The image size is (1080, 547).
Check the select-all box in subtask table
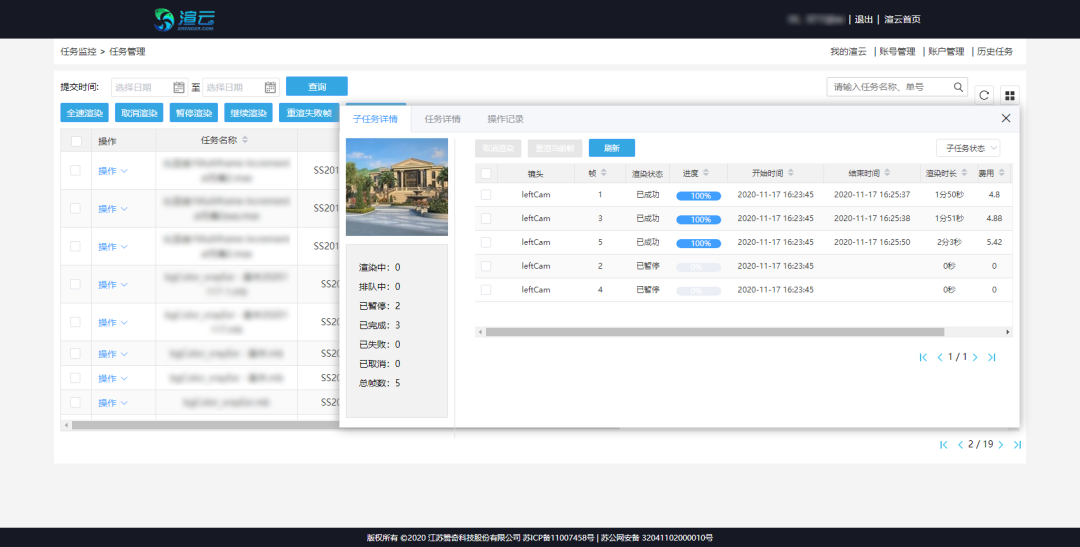tap(486, 173)
